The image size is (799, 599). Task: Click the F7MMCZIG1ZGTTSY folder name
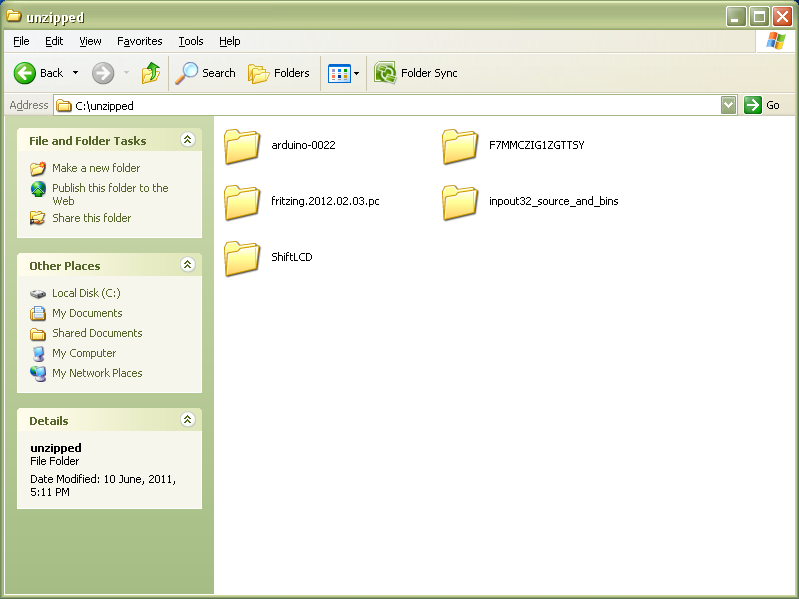click(x=537, y=145)
